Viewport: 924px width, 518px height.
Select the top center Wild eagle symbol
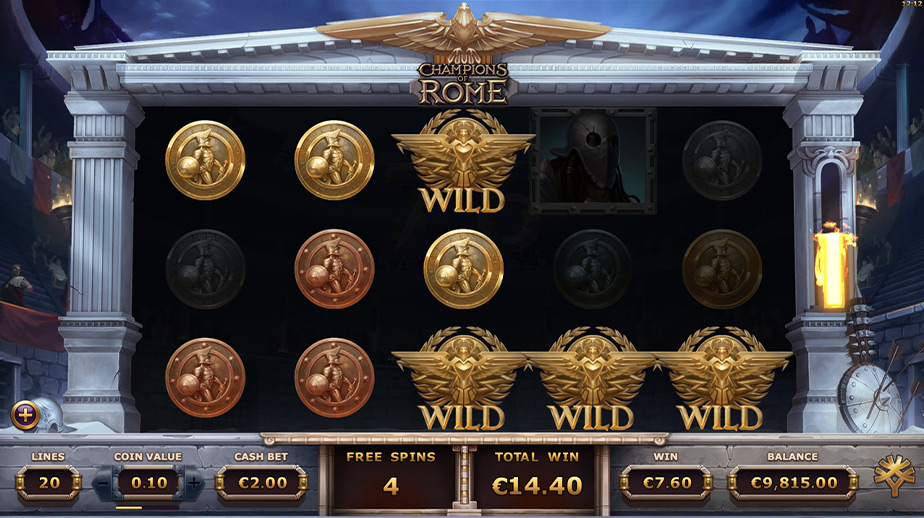pyautogui.click(x=463, y=160)
